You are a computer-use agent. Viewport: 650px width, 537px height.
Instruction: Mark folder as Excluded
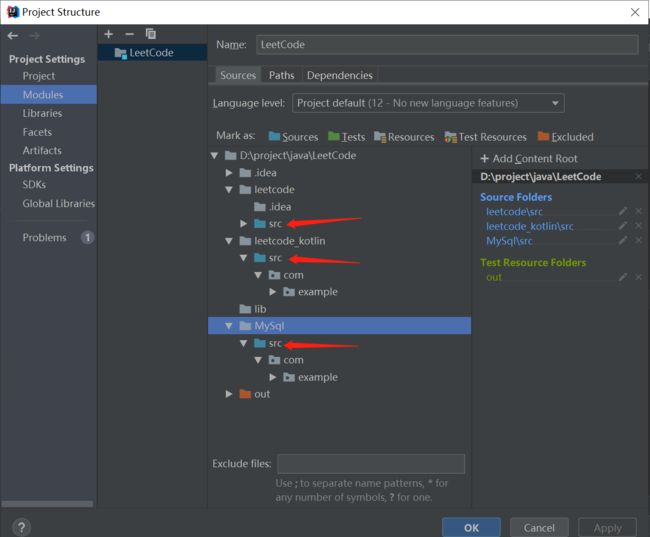coord(565,137)
